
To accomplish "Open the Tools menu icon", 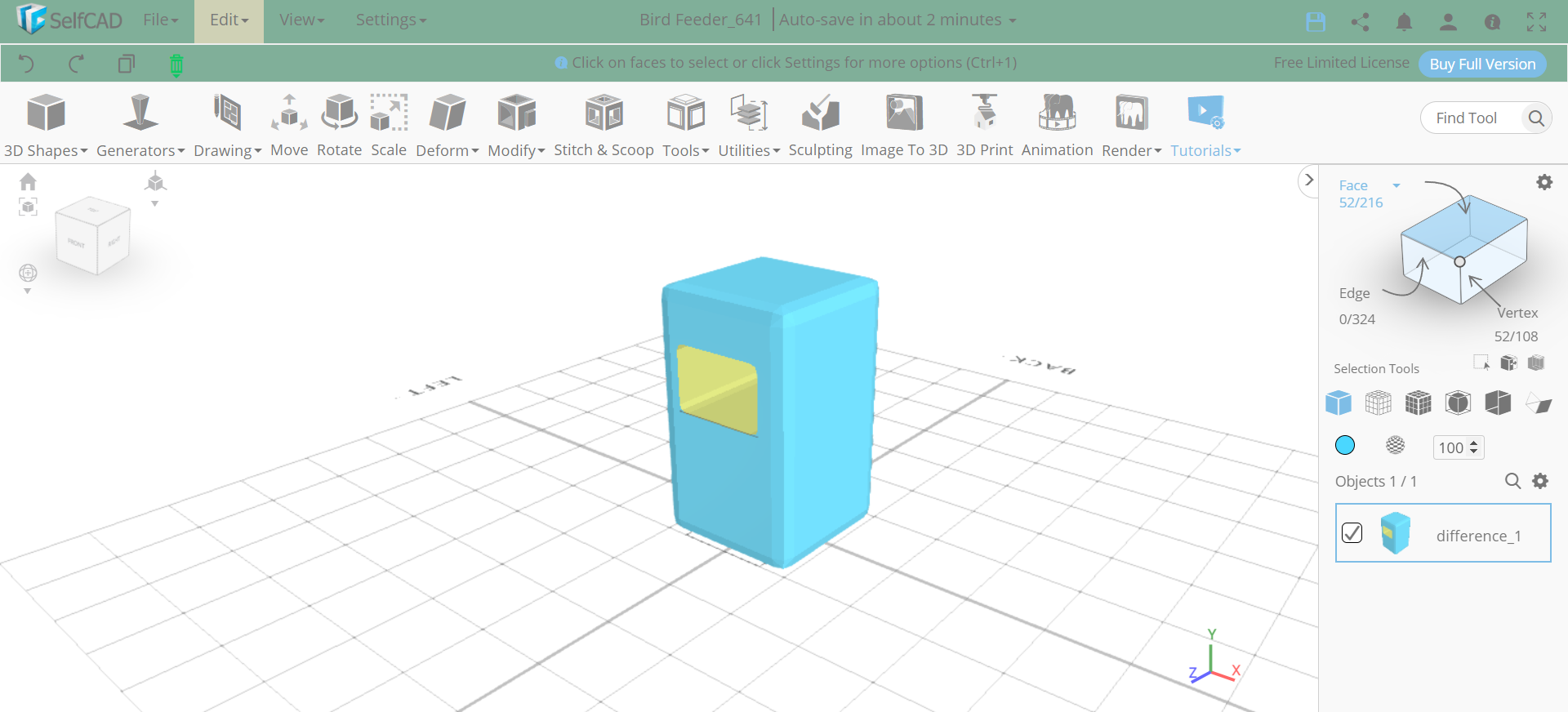I will 686,113.
